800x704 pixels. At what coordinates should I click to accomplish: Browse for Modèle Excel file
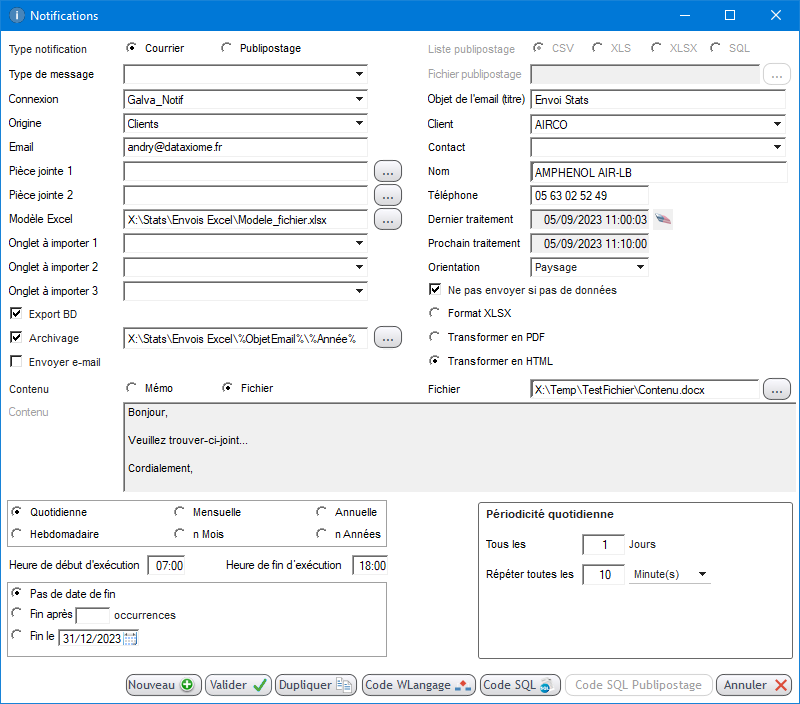388,219
